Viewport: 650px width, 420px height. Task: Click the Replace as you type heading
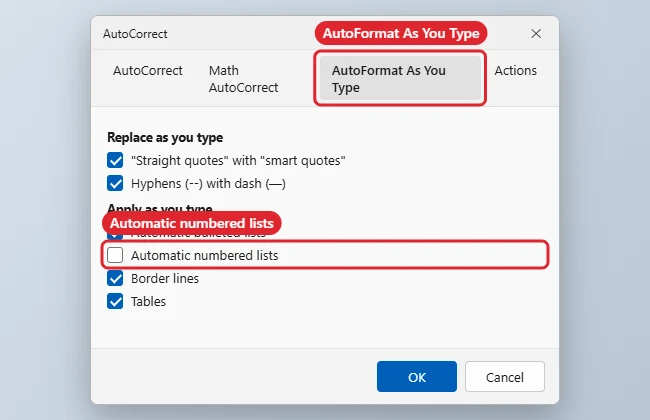(x=165, y=137)
